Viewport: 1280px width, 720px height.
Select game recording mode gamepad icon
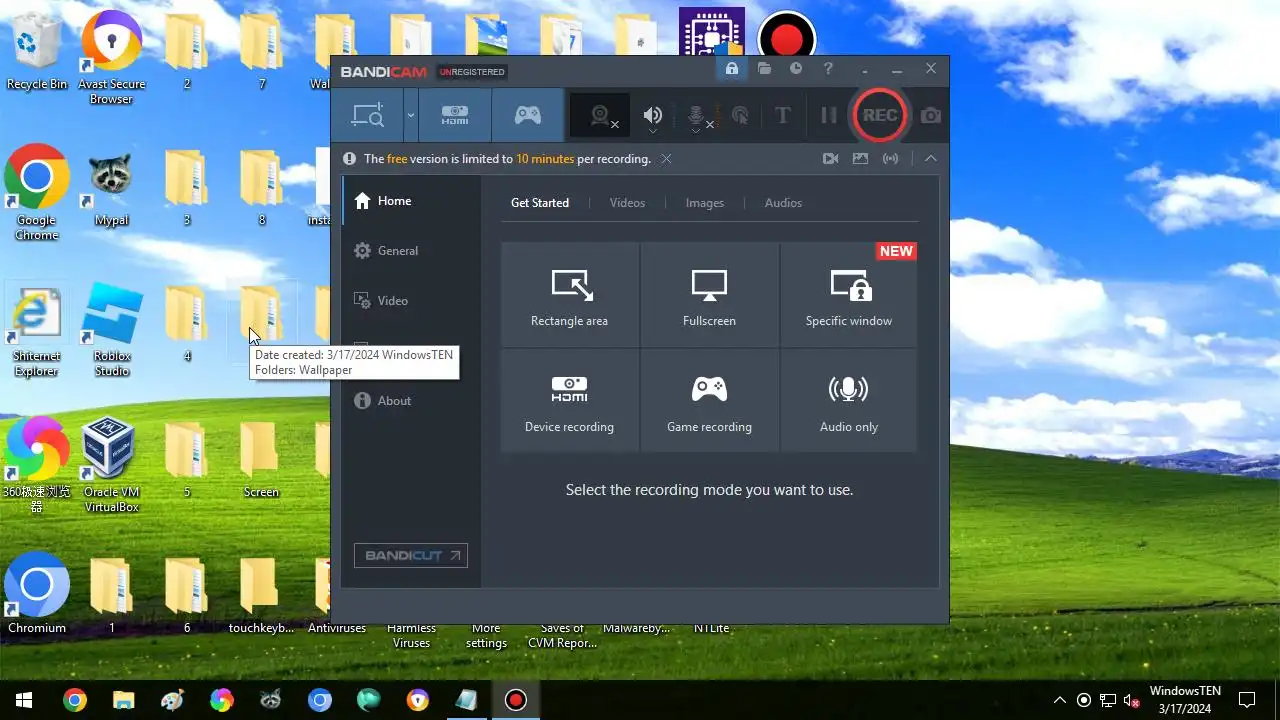click(528, 115)
